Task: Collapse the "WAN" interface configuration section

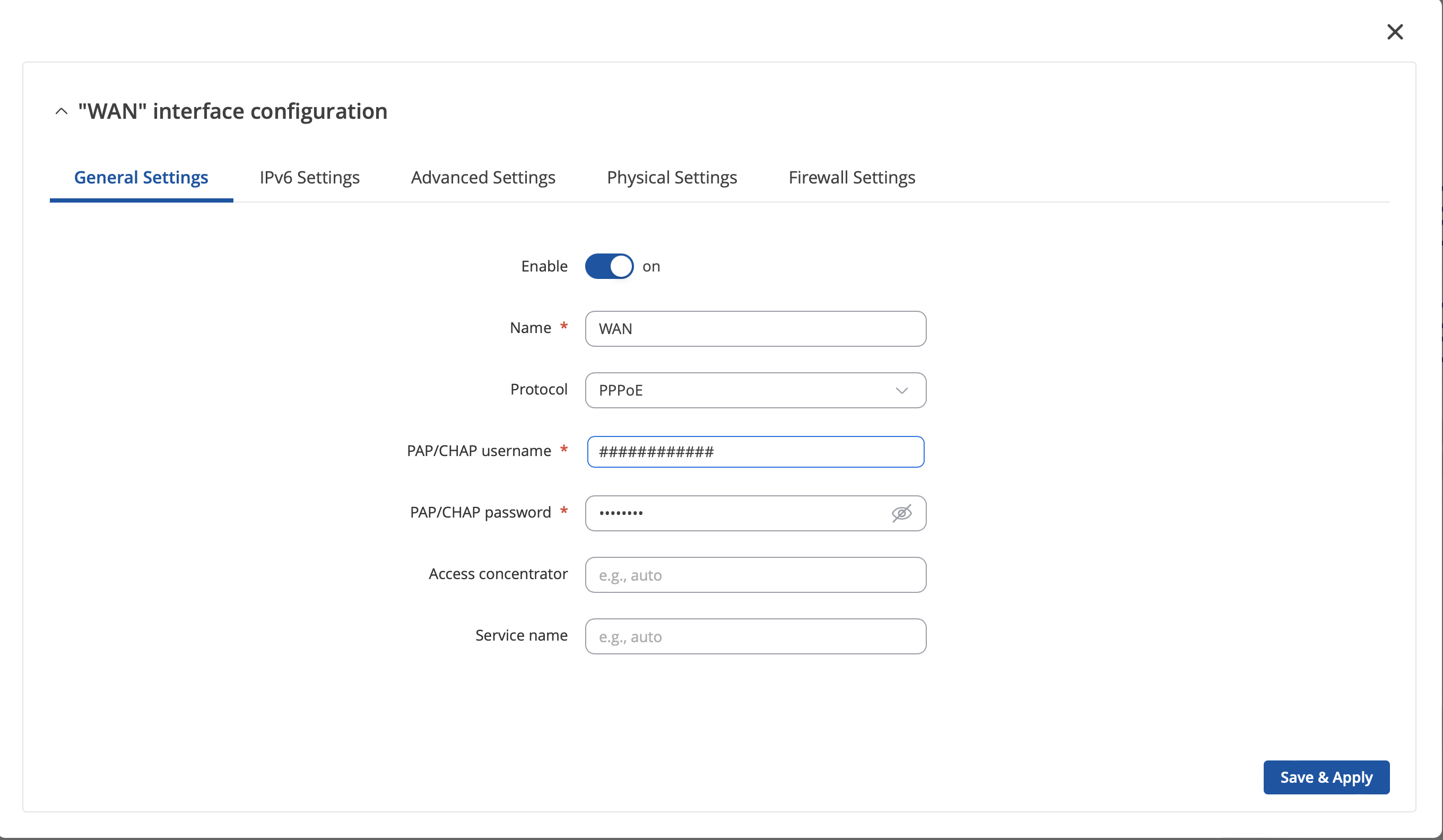Action: [x=61, y=111]
